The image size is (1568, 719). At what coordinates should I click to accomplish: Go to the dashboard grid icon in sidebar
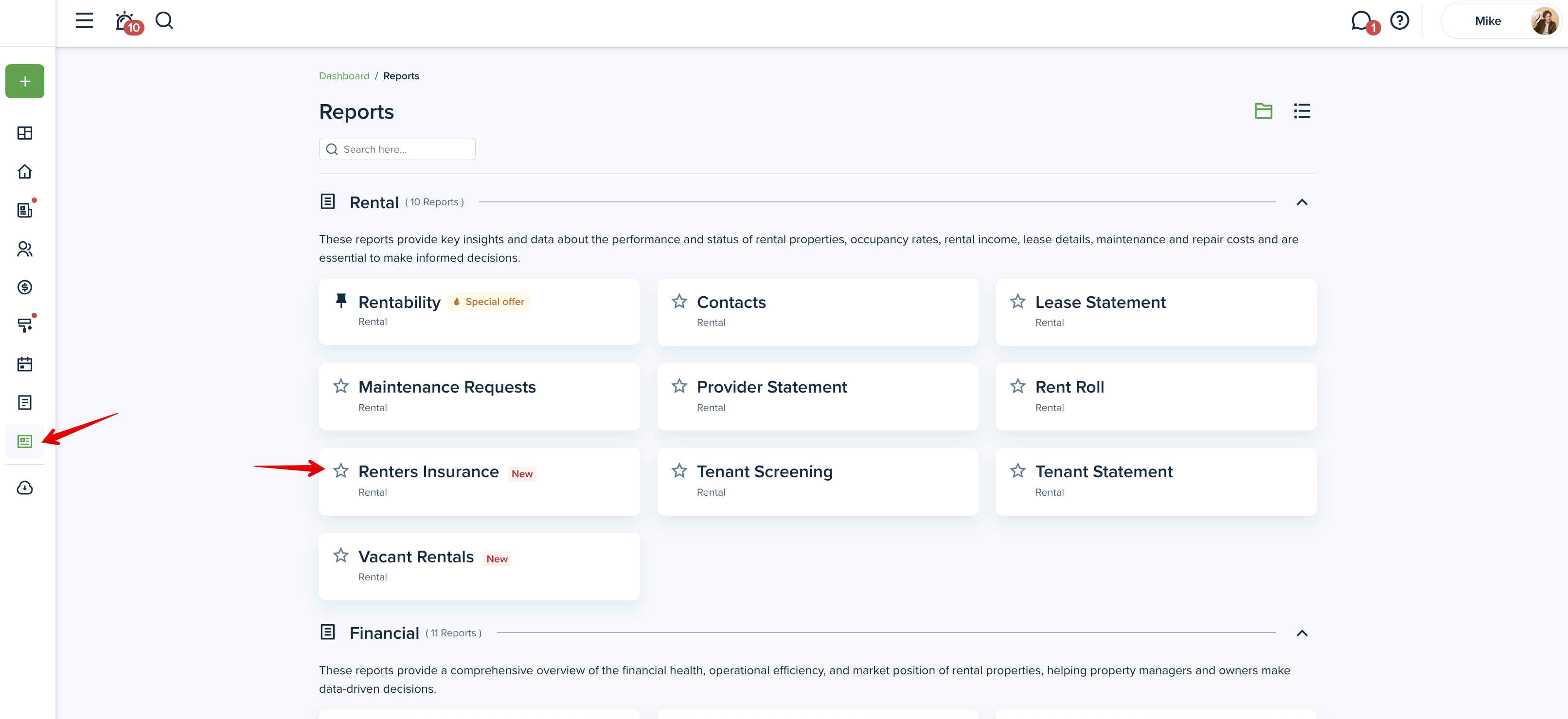click(25, 133)
